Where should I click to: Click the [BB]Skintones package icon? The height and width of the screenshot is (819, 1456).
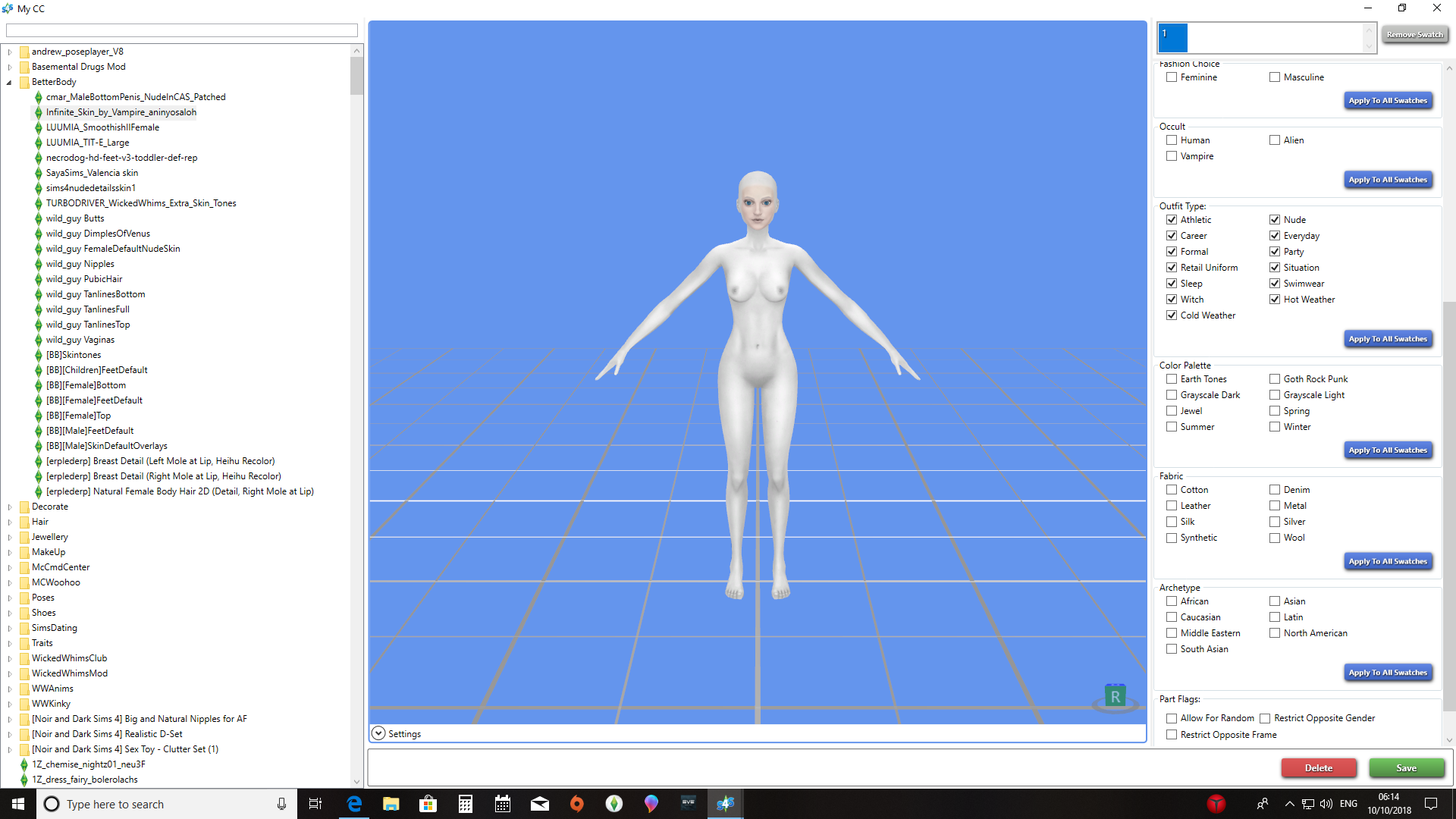38,355
